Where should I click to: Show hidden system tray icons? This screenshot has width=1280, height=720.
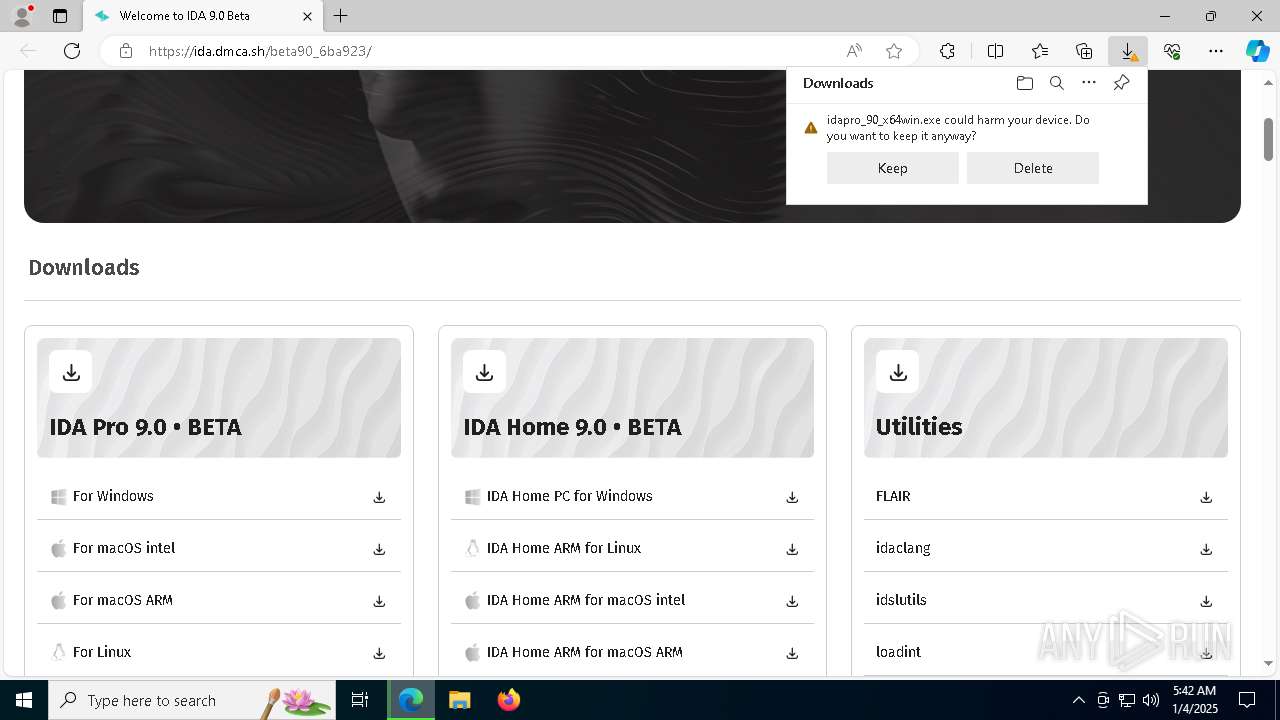pyautogui.click(x=1078, y=700)
